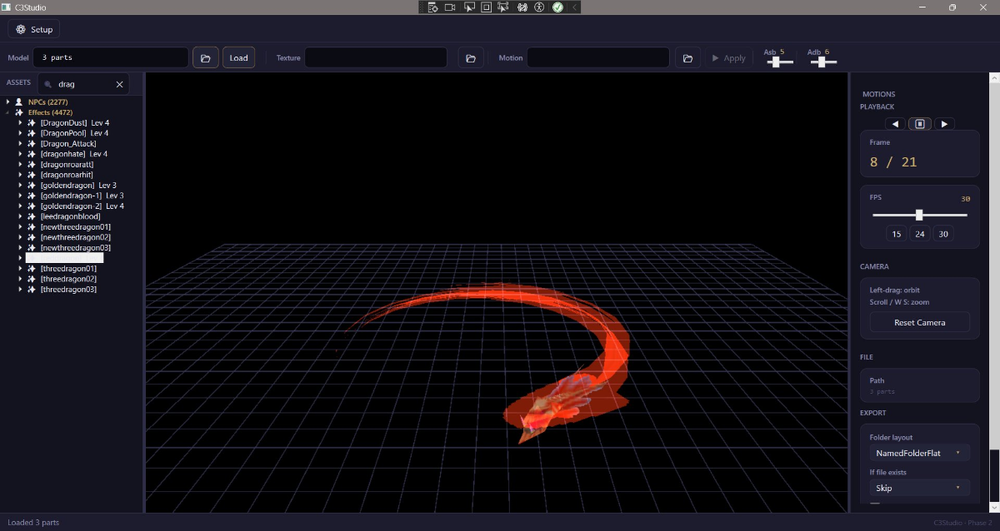
Task: Click the frame counter 8 / 21
Action: 893,162
